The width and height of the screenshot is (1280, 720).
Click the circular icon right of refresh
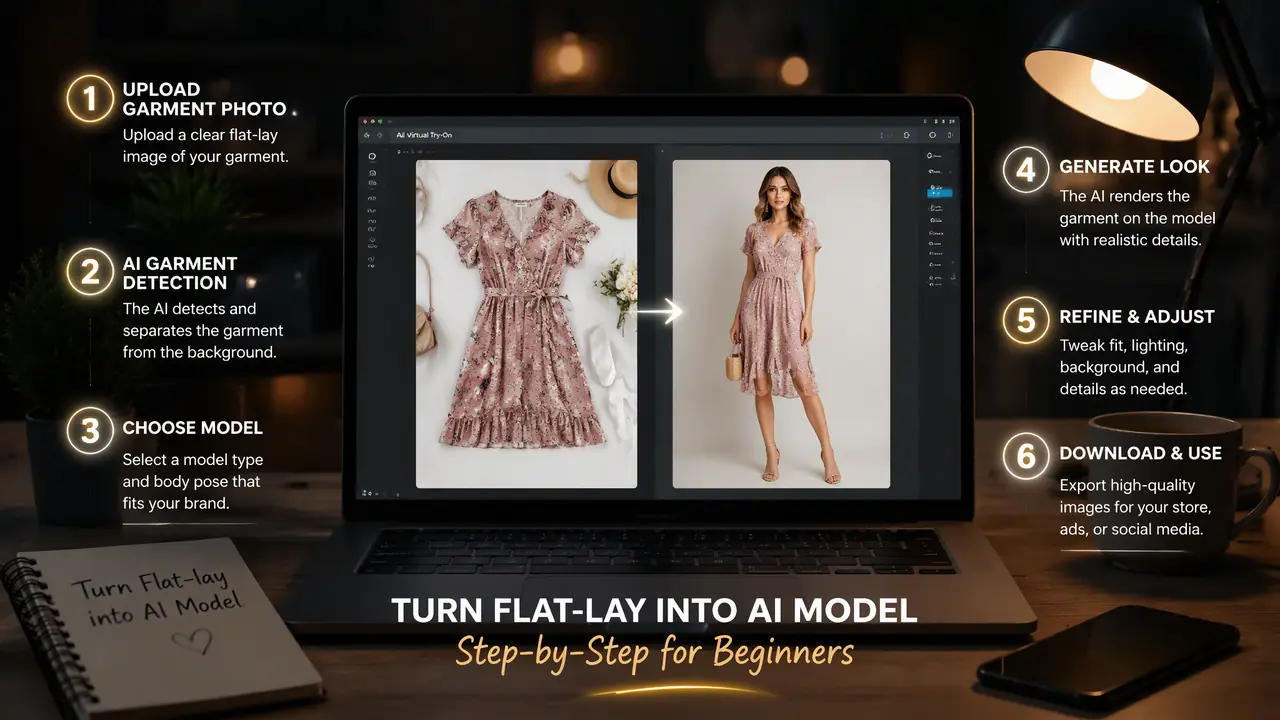point(932,135)
